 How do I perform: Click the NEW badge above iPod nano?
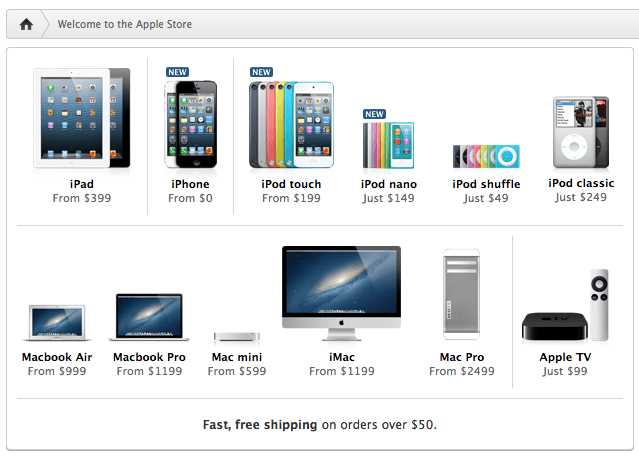374,114
